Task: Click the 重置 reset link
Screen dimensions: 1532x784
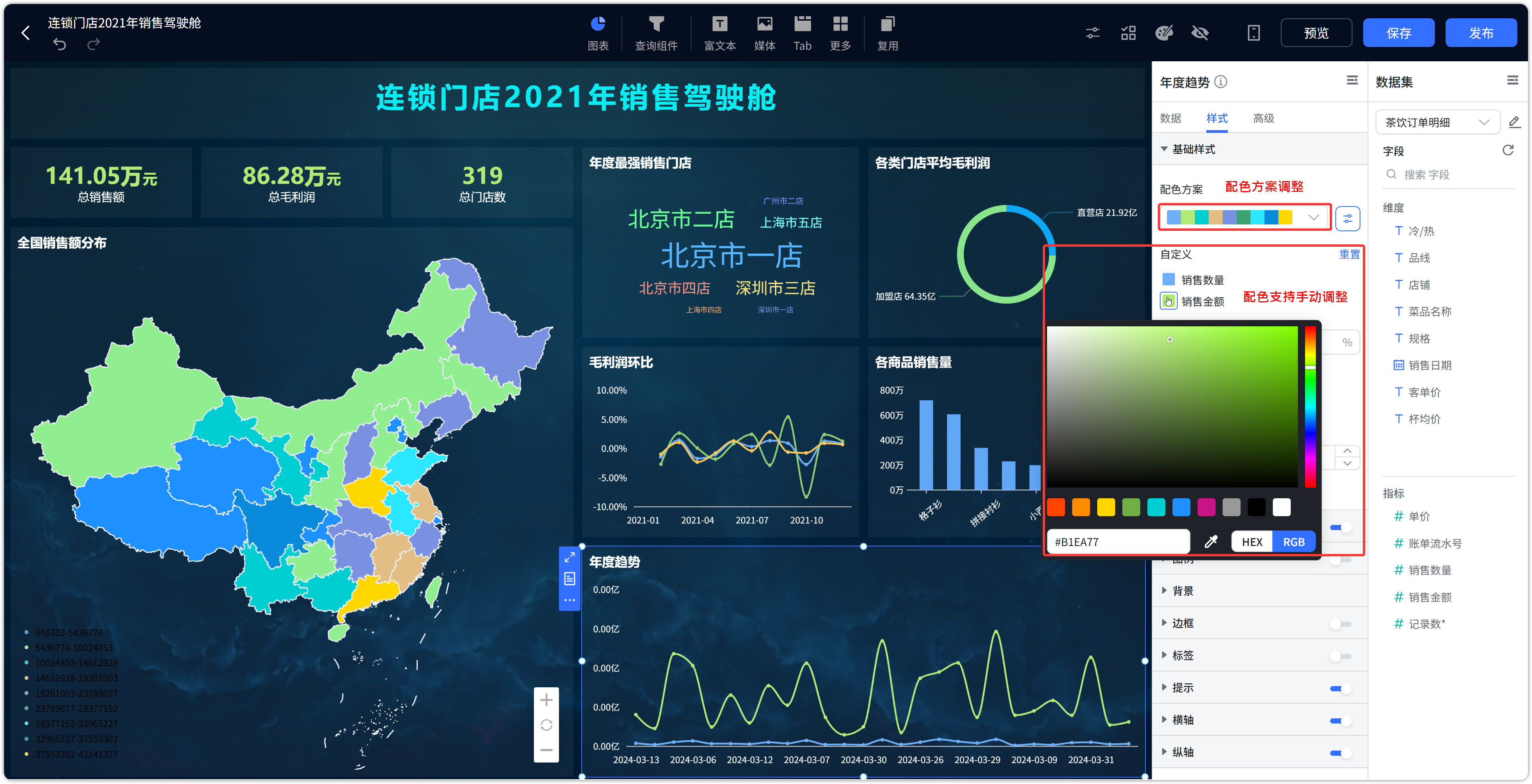Action: pyautogui.click(x=1349, y=254)
